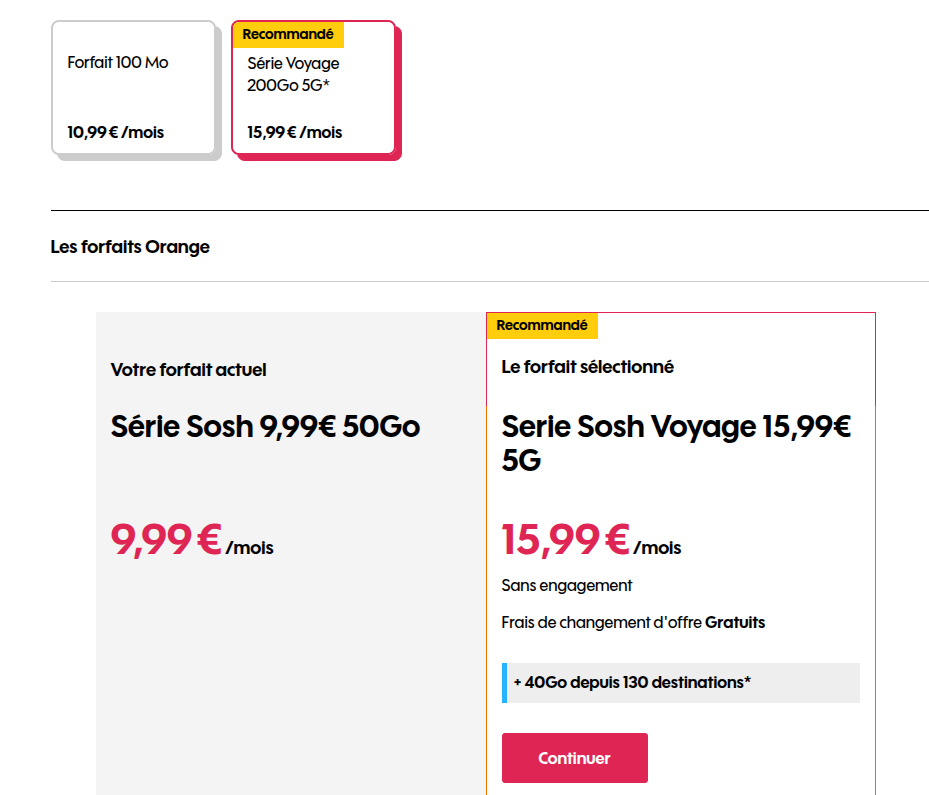Click the bold Gratuits word
Screen dimensions: 929x795
tap(735, 623)
